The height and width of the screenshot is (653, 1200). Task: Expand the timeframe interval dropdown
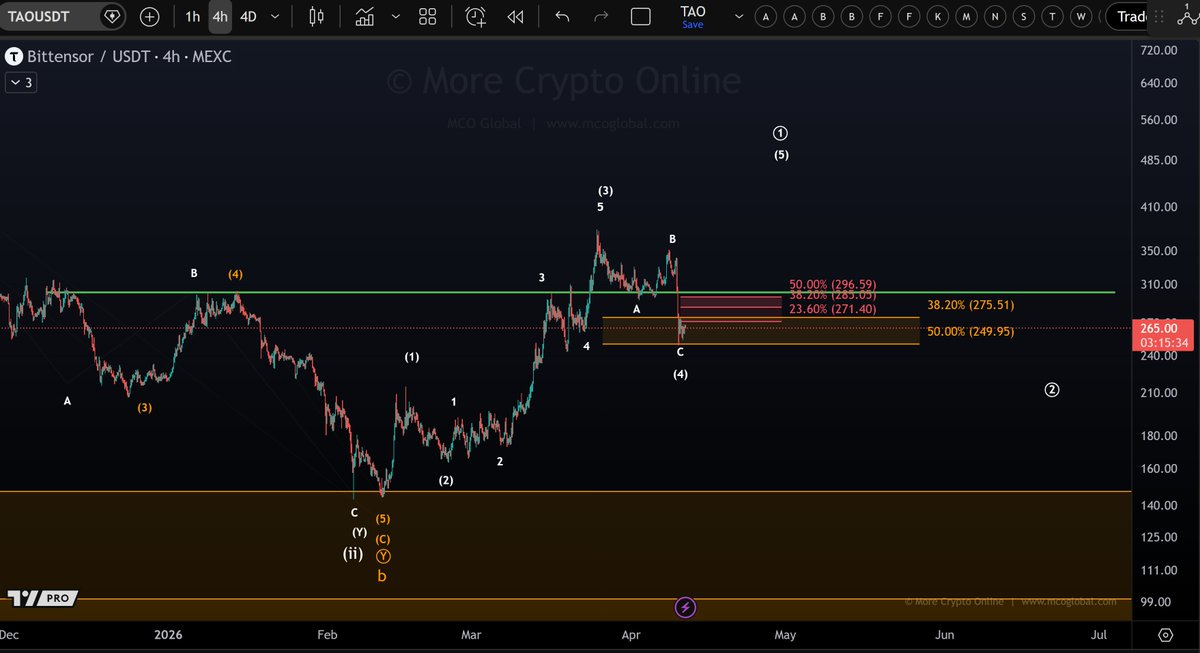[277, 17]
